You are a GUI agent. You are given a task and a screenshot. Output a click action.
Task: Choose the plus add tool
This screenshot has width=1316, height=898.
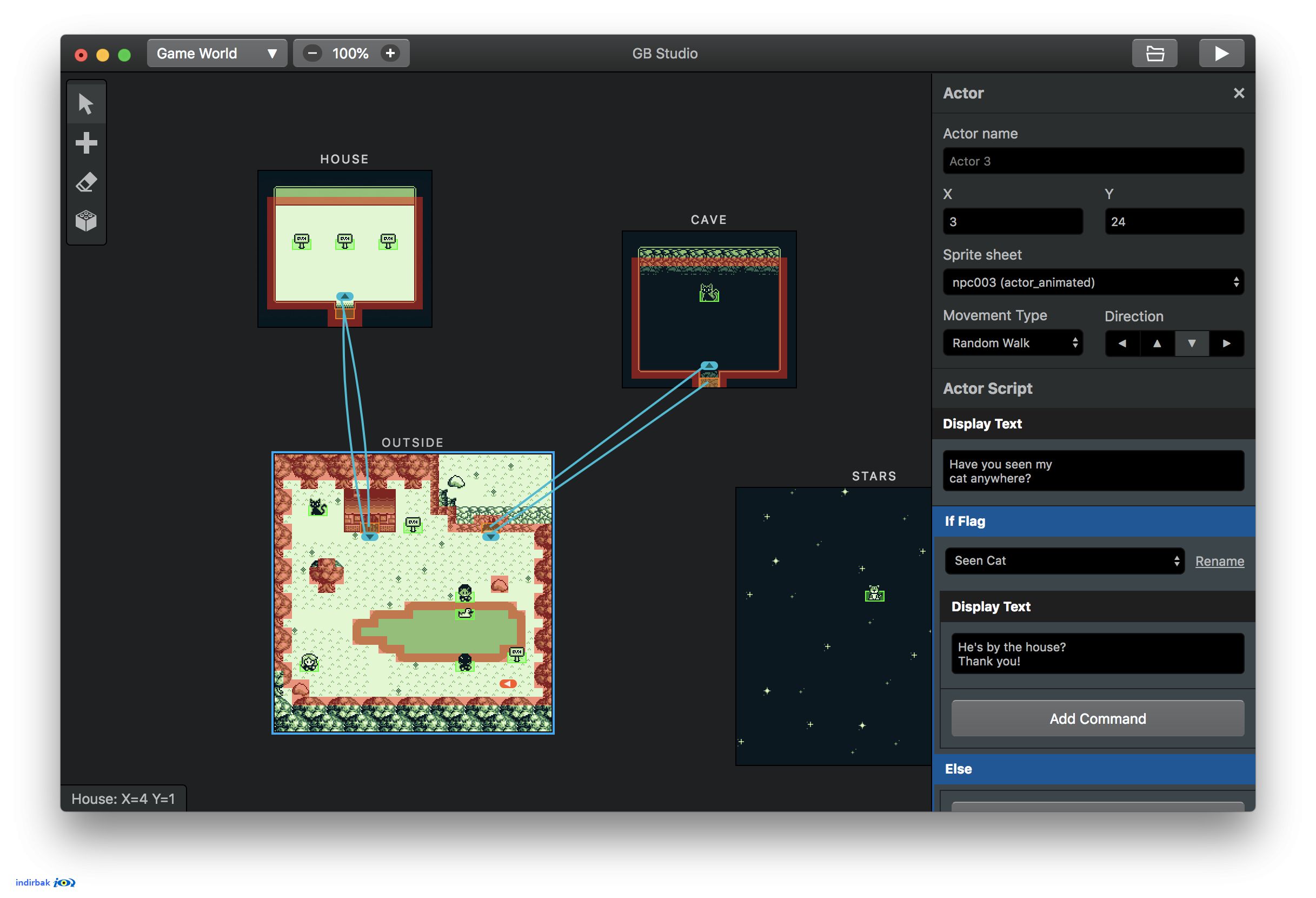[x=86, y=143]
